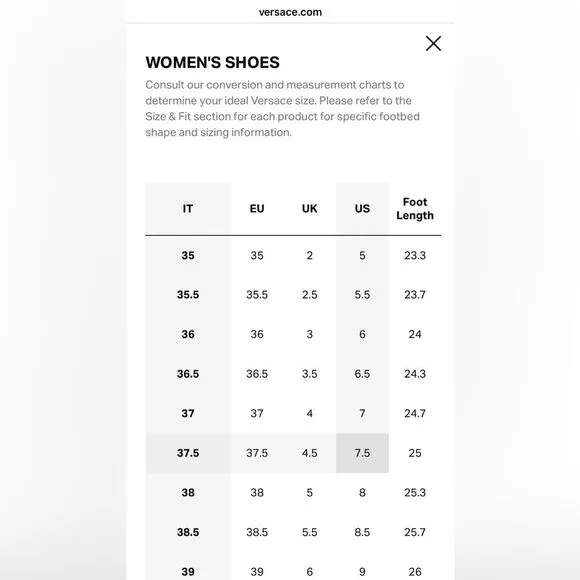Select the IT size 35.5 row label
580x580 pixels.
188,295
